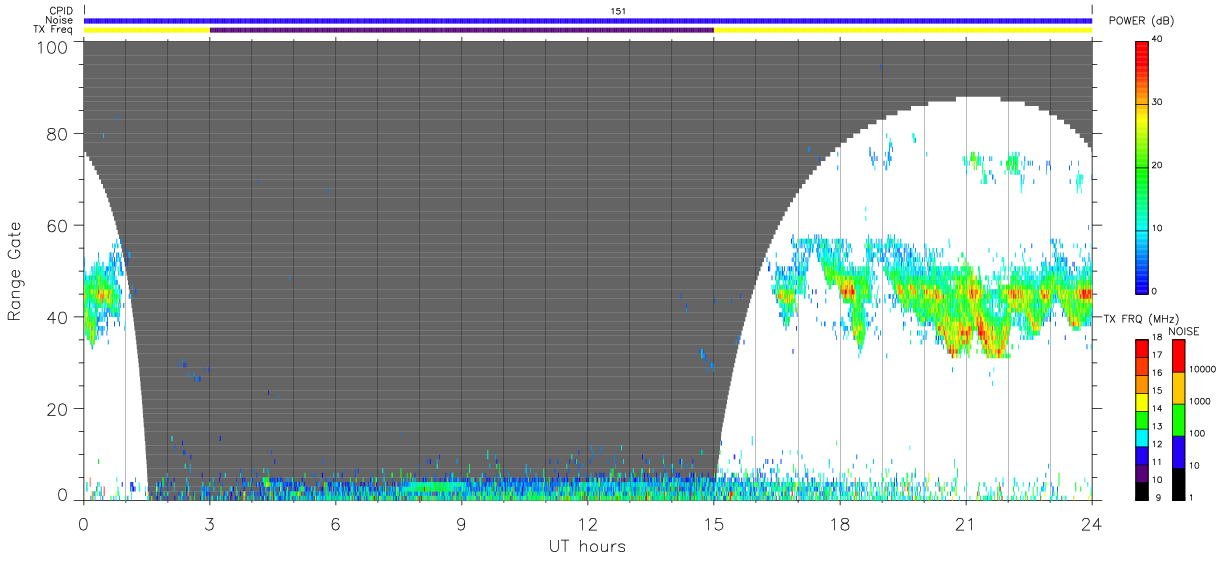The width and height of the screenshot is (1228, 567).
Task: Click the echo cluster at gate 75 near 21 UT
Action: point(975,160)
